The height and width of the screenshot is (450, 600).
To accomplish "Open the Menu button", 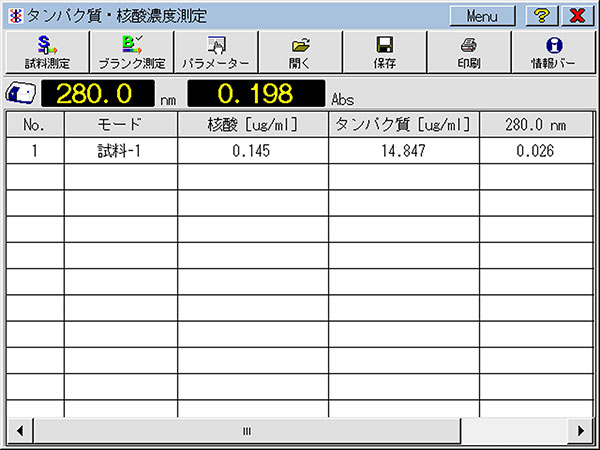I will [x=482, y=16].
